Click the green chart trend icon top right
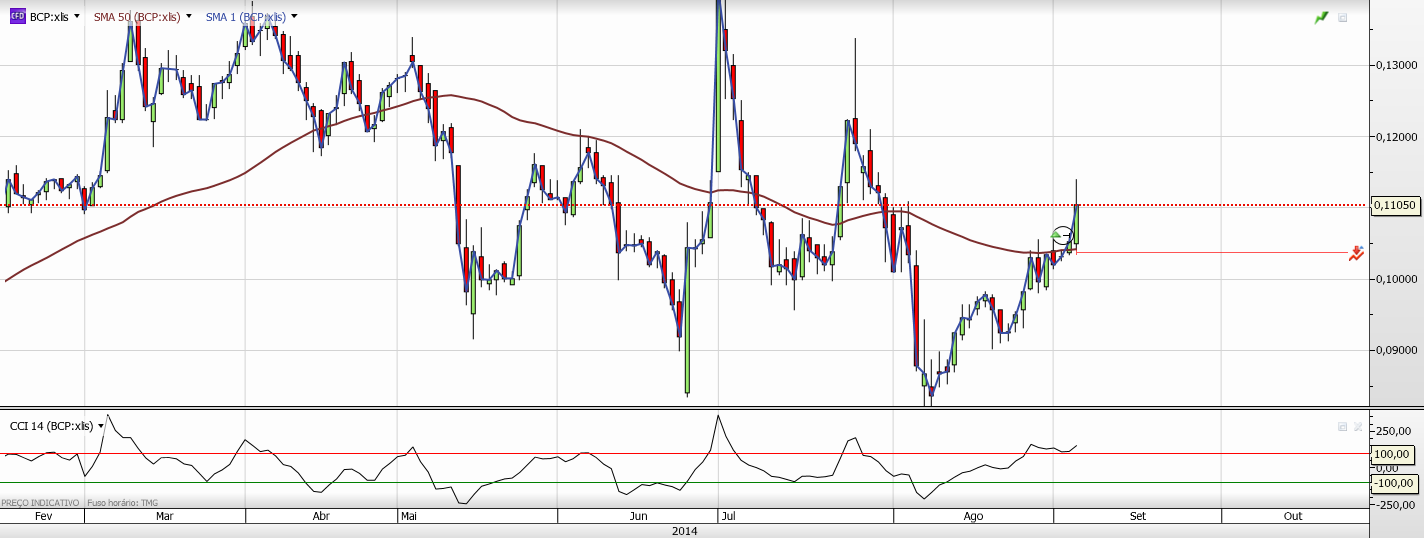The image size is (1424, 538). click(x=1321, y=17)
